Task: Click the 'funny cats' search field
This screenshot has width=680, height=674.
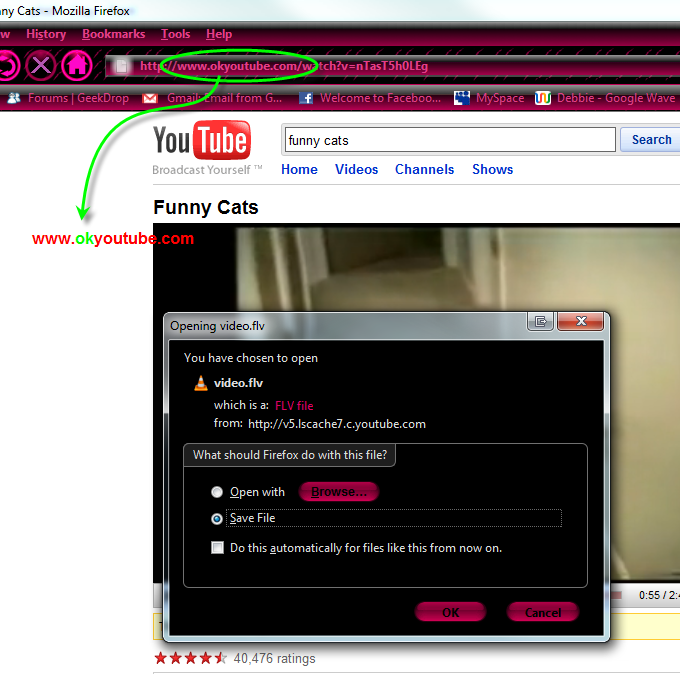Action: [x=449, y=140]
